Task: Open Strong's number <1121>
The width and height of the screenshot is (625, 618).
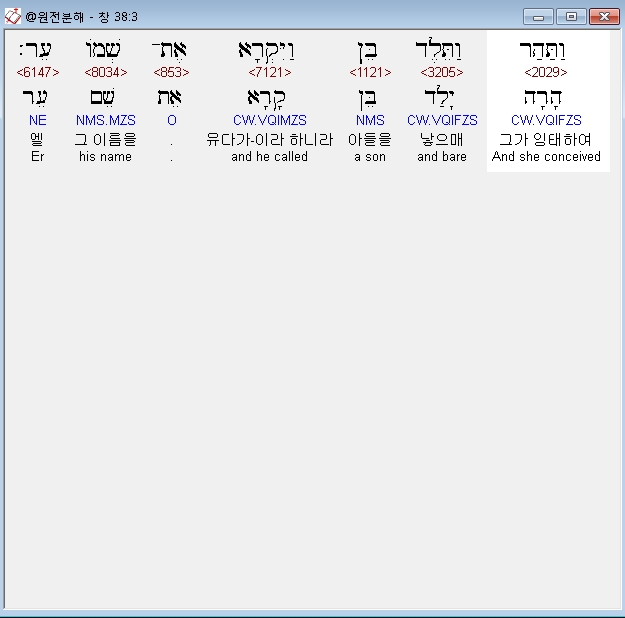Action: [x=370, y=72]
